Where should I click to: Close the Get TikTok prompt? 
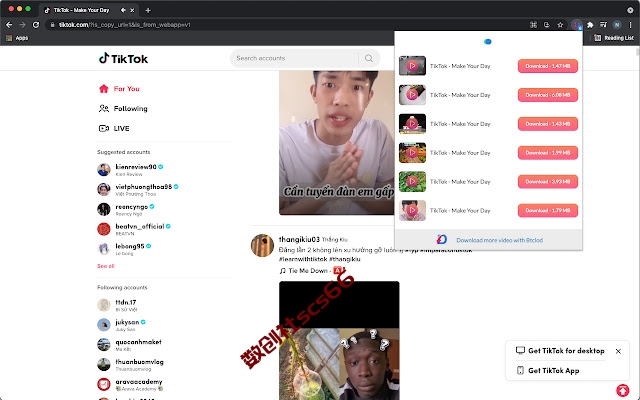click(x=618, y=351)
